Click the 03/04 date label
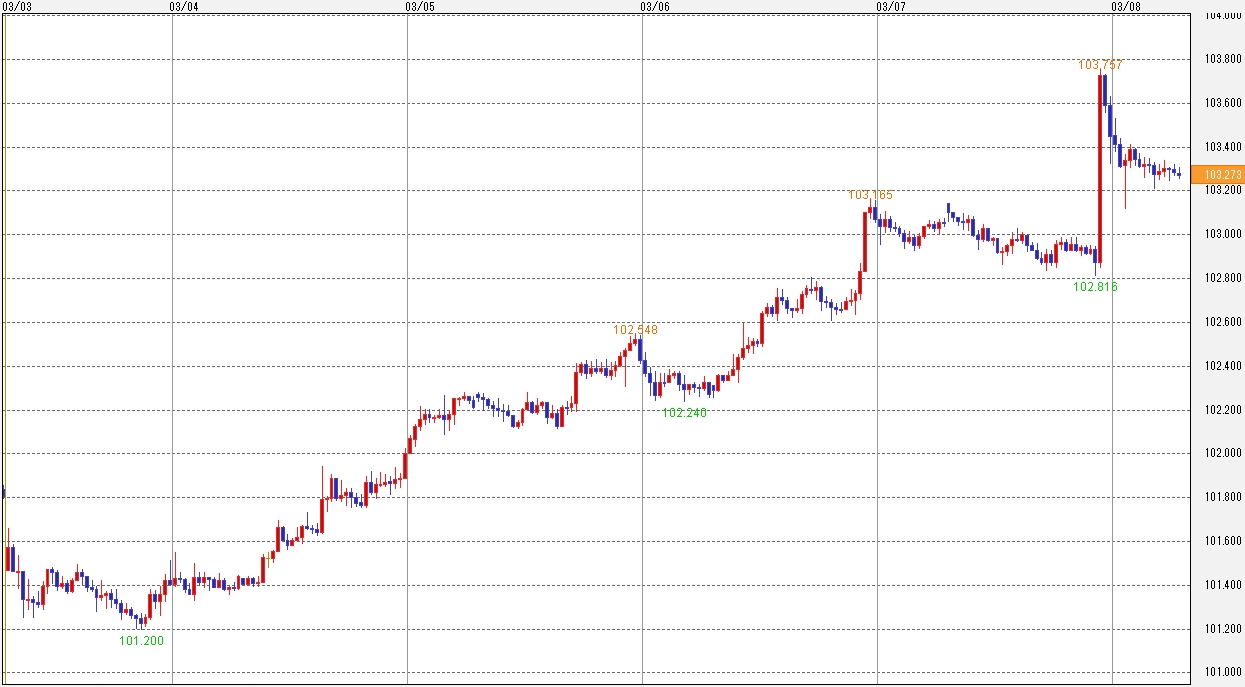1245x687 pixels. (x=184, y=6)
